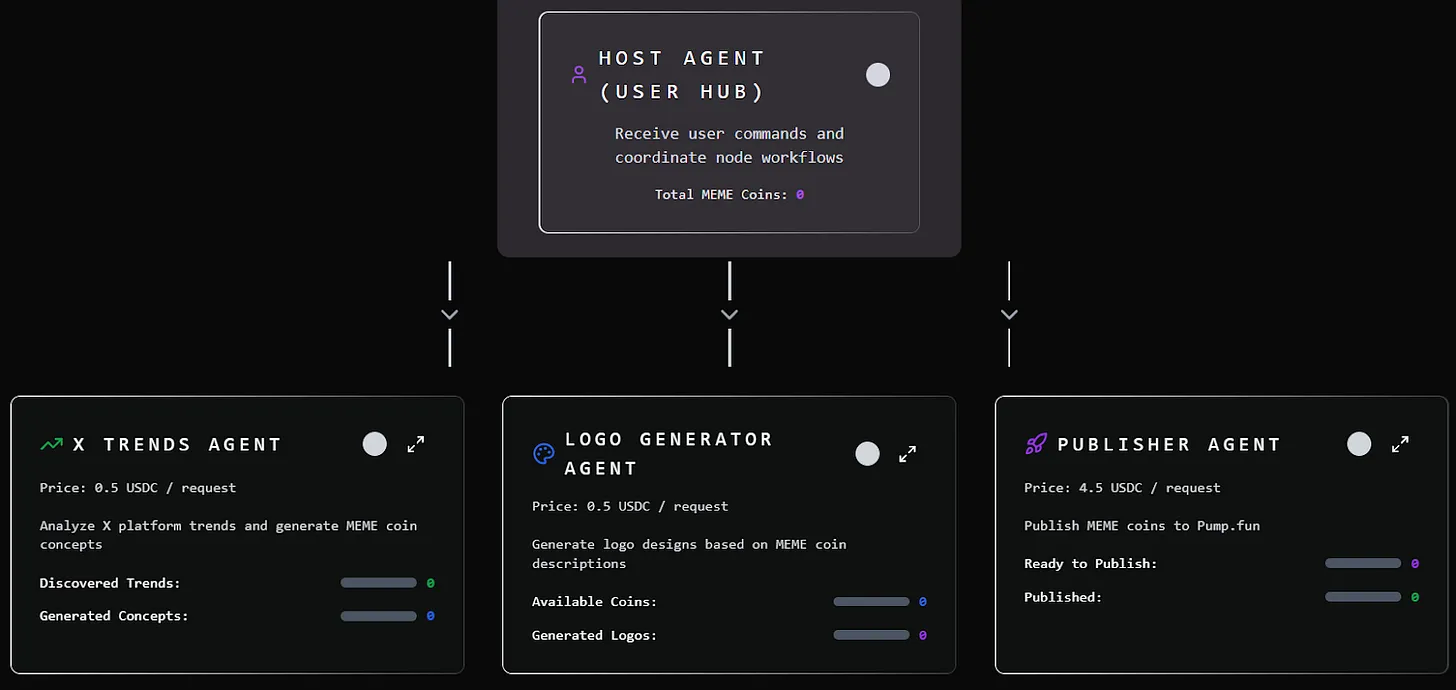Image resolution: width=1456 pixels, height=690 pixels.
Task: Click the X Trends green arrow icon
Action: point(51,444)
